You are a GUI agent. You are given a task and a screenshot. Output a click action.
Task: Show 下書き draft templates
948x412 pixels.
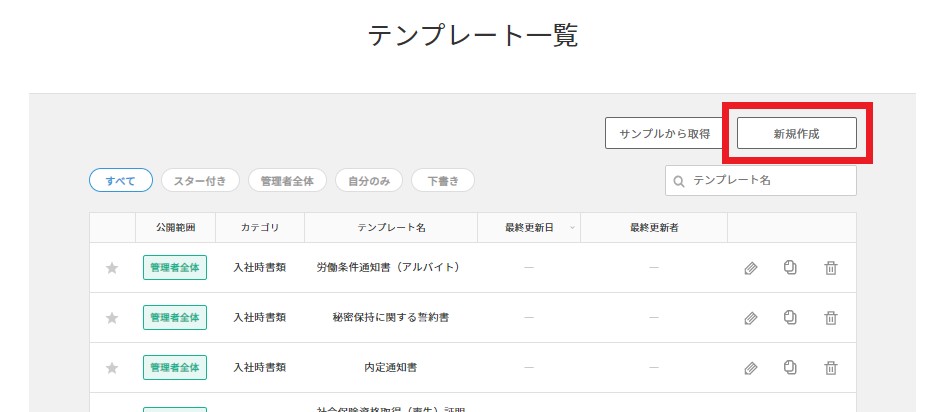click(443, 181)
